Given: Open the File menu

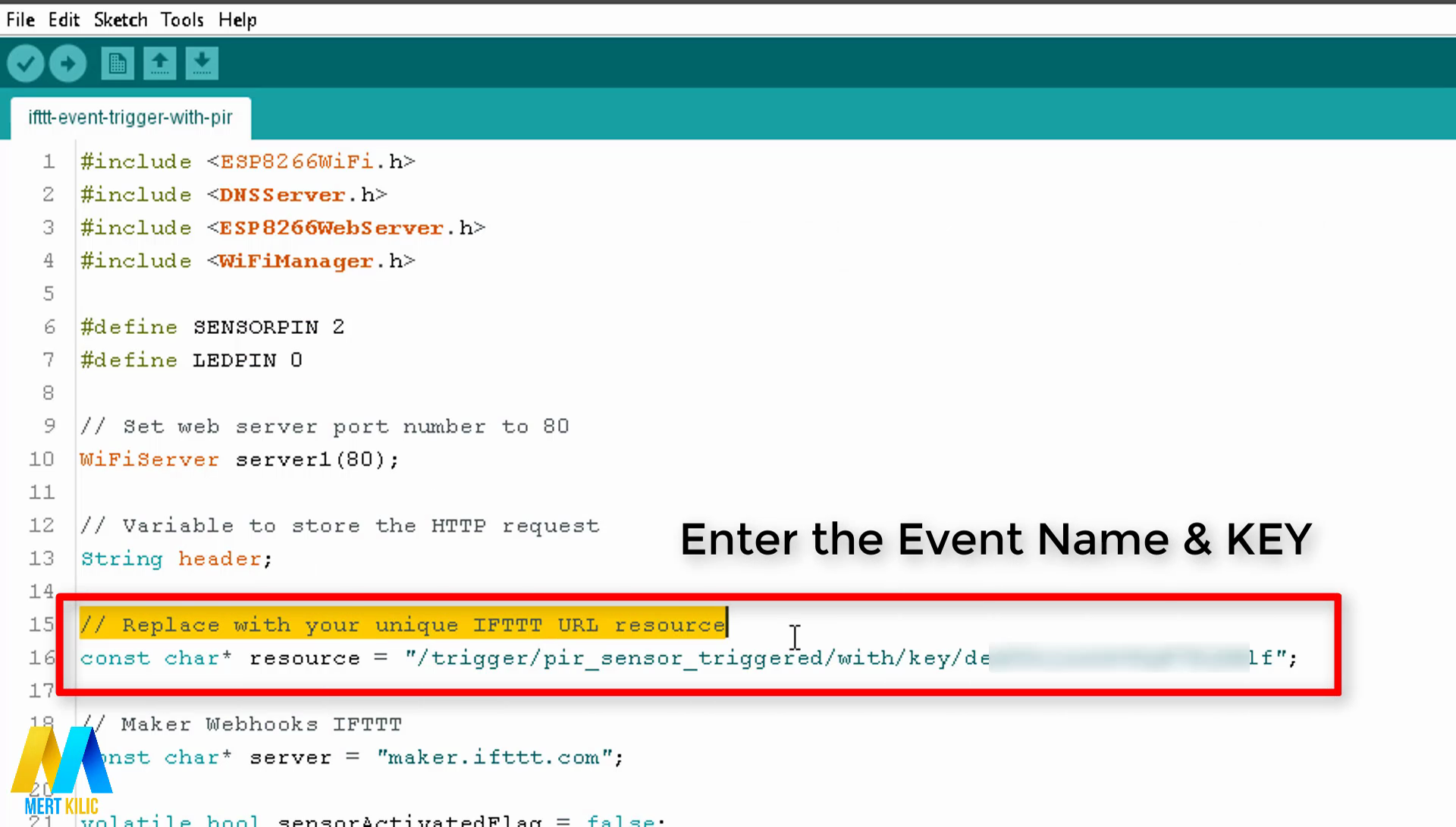Looking at the screenshot, I should [20, 20].
